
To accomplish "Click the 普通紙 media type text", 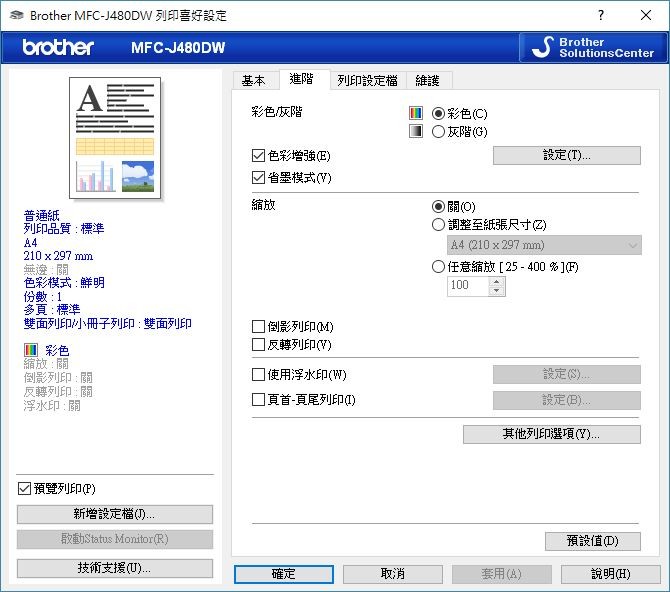I will [x=41, y=215].
